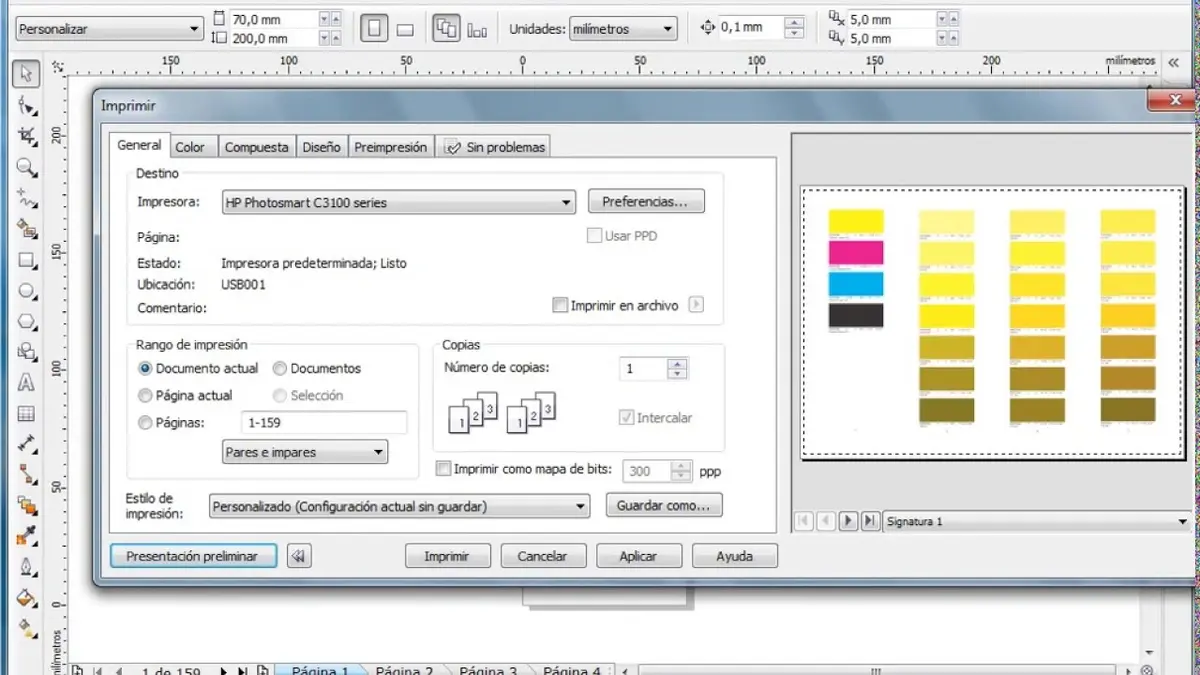This screenshot has height=675, width=1200.
Task: Select the Text tool
Action: click(x=25, y=383)
